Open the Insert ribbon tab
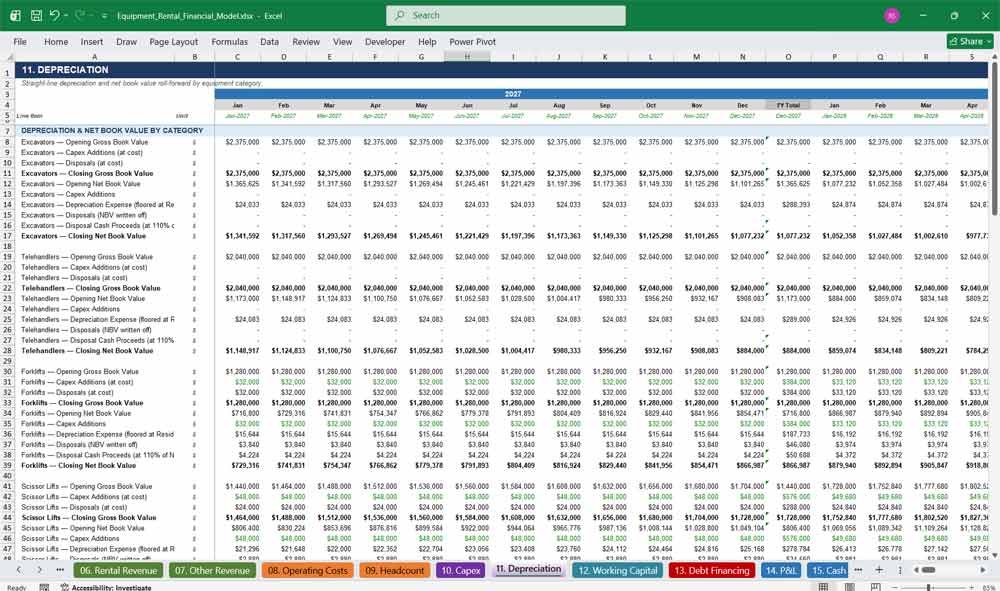This screenshot has width=1000, height=591. tap(92, 41)
